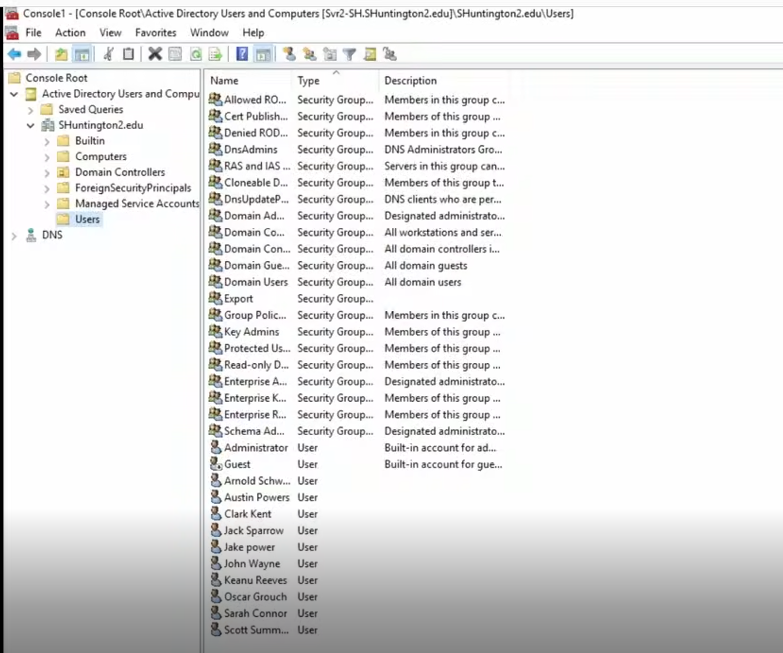
Task: Expand the Builtin container
Action: click(47, 141)
